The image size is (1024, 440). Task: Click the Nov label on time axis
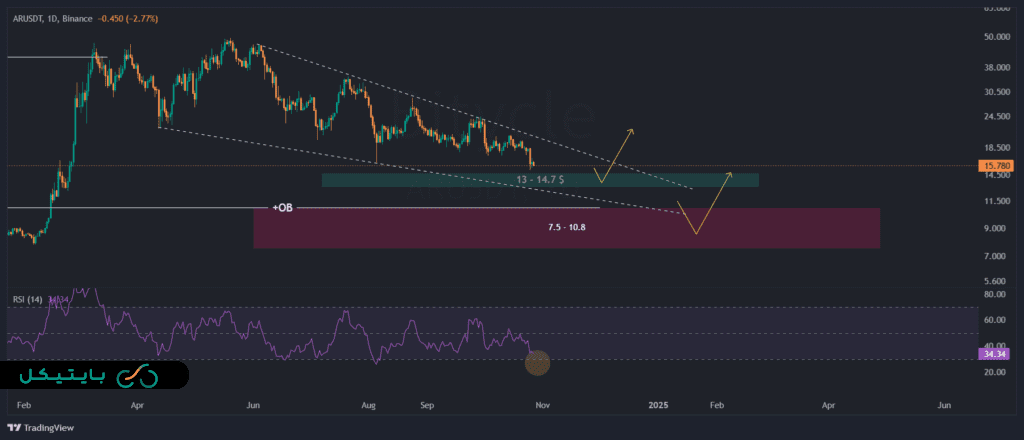click(x=543, y=407)
